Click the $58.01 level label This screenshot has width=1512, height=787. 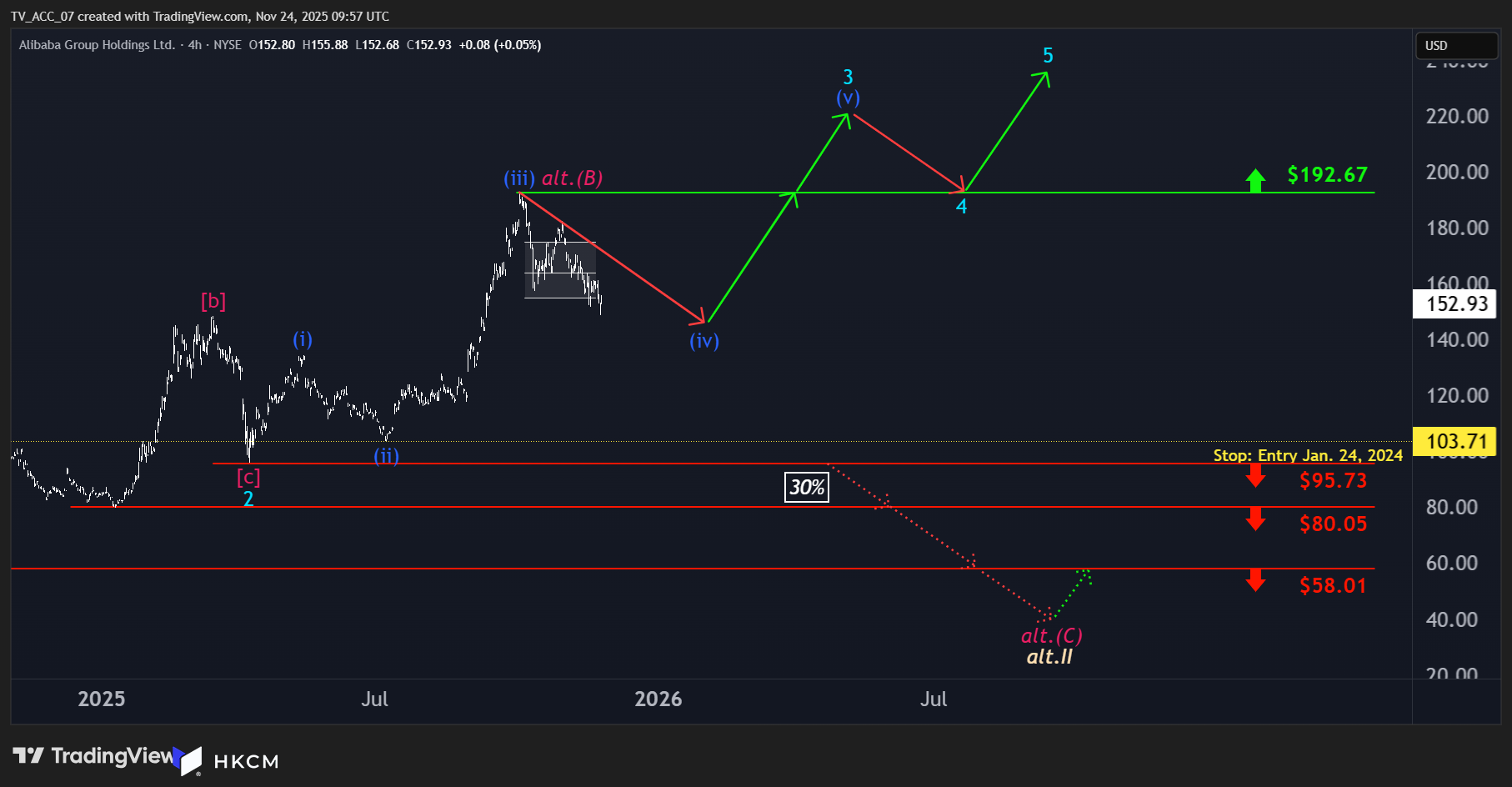pos(1333,585)
